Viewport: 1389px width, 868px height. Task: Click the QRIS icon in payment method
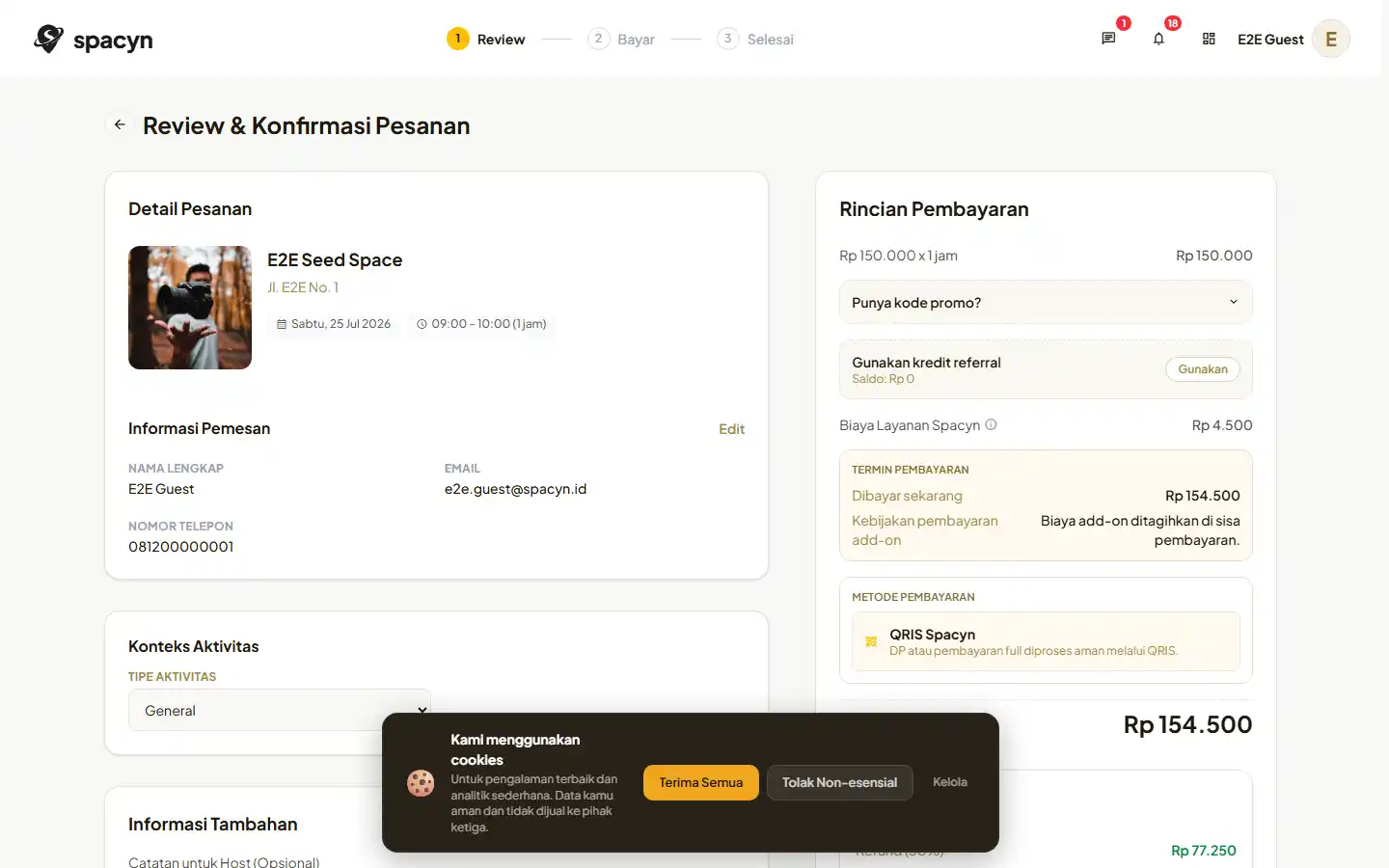pyautogui.click(x=871, y=641)
